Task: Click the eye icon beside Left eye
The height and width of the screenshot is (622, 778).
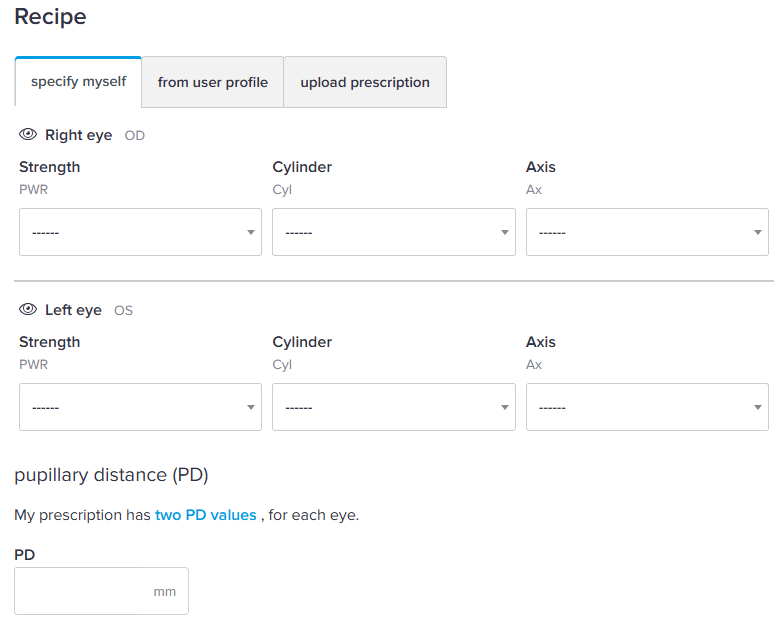Action: click(x=28, y=310)
